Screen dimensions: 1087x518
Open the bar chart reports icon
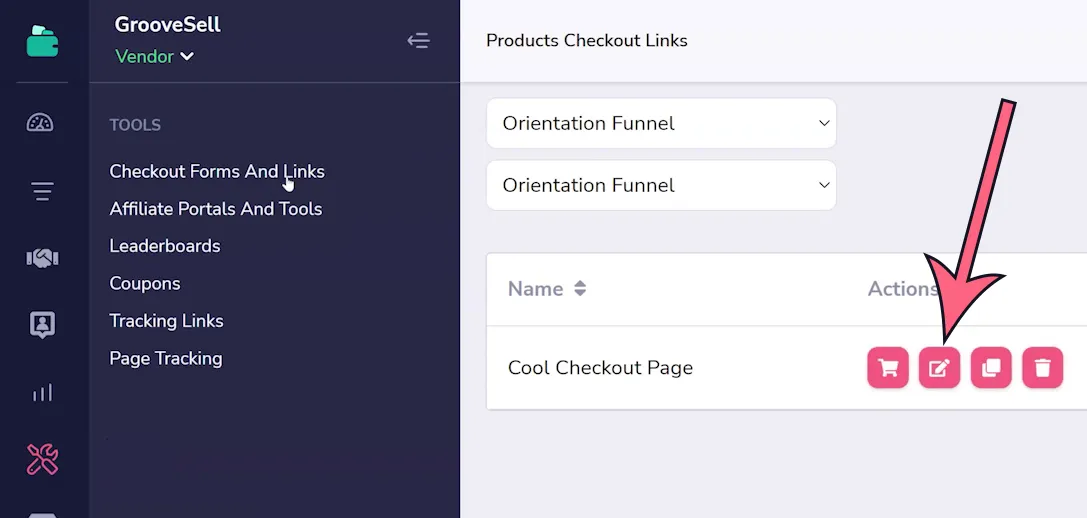(42, 393)
